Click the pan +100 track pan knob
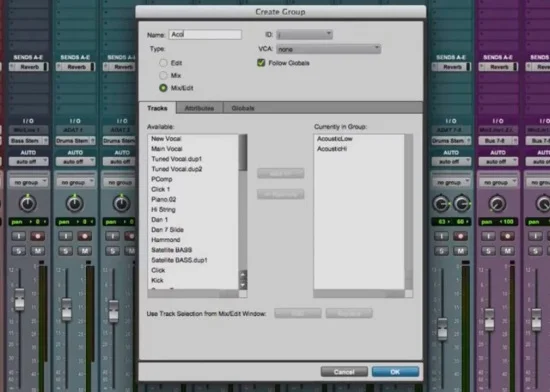Viewport: 550px width, 392px height. click(497, 203)
